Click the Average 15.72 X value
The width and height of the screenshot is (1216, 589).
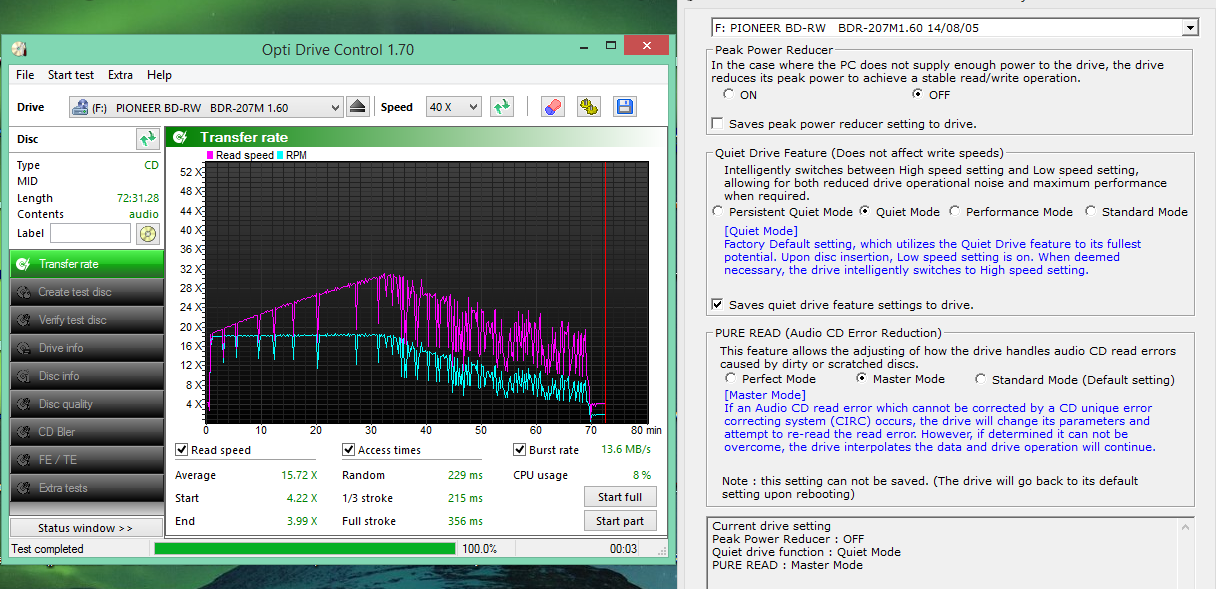coord(299,475)
